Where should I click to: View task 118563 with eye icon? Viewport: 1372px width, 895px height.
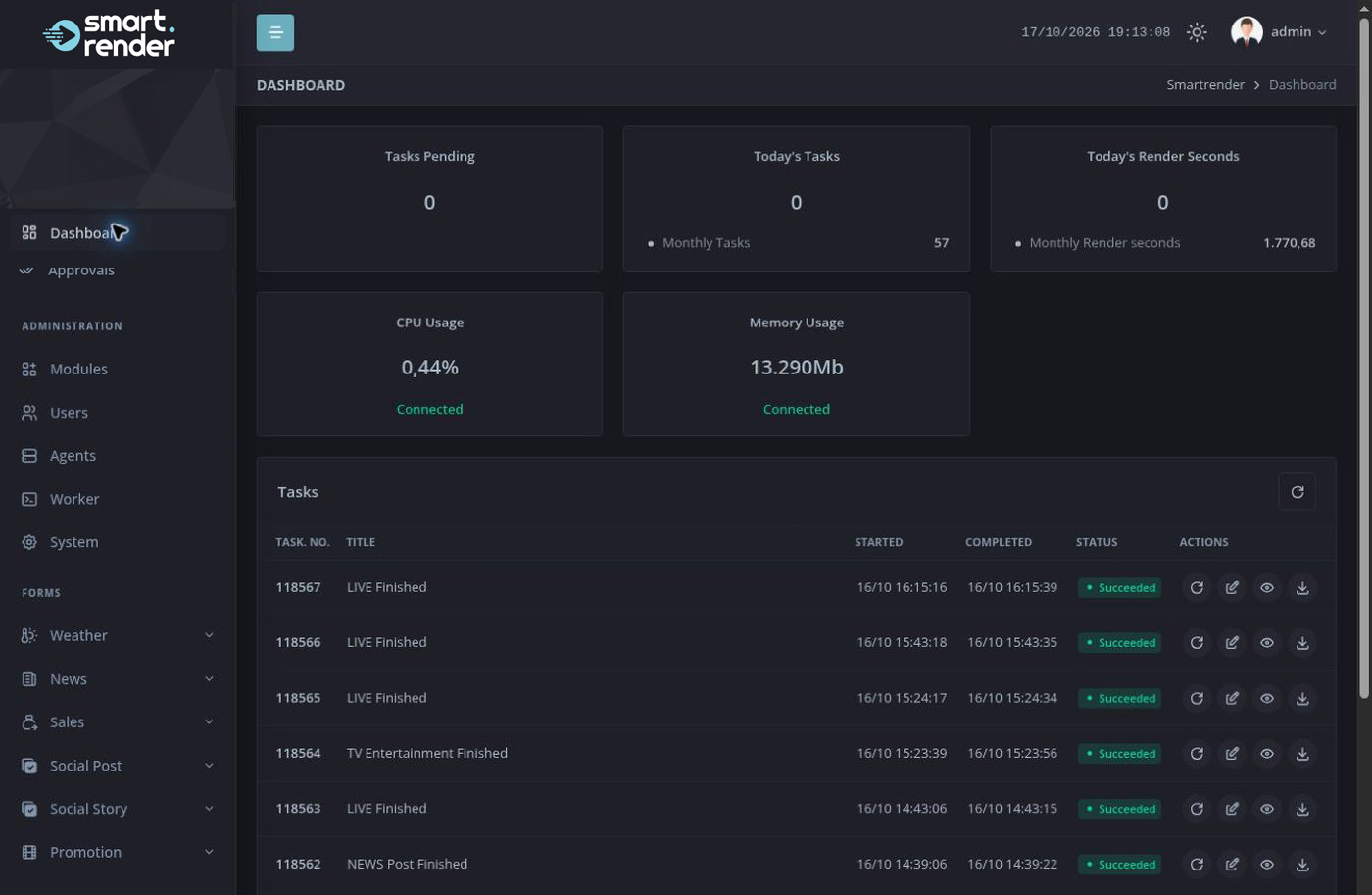click(x=1267, y=809)
